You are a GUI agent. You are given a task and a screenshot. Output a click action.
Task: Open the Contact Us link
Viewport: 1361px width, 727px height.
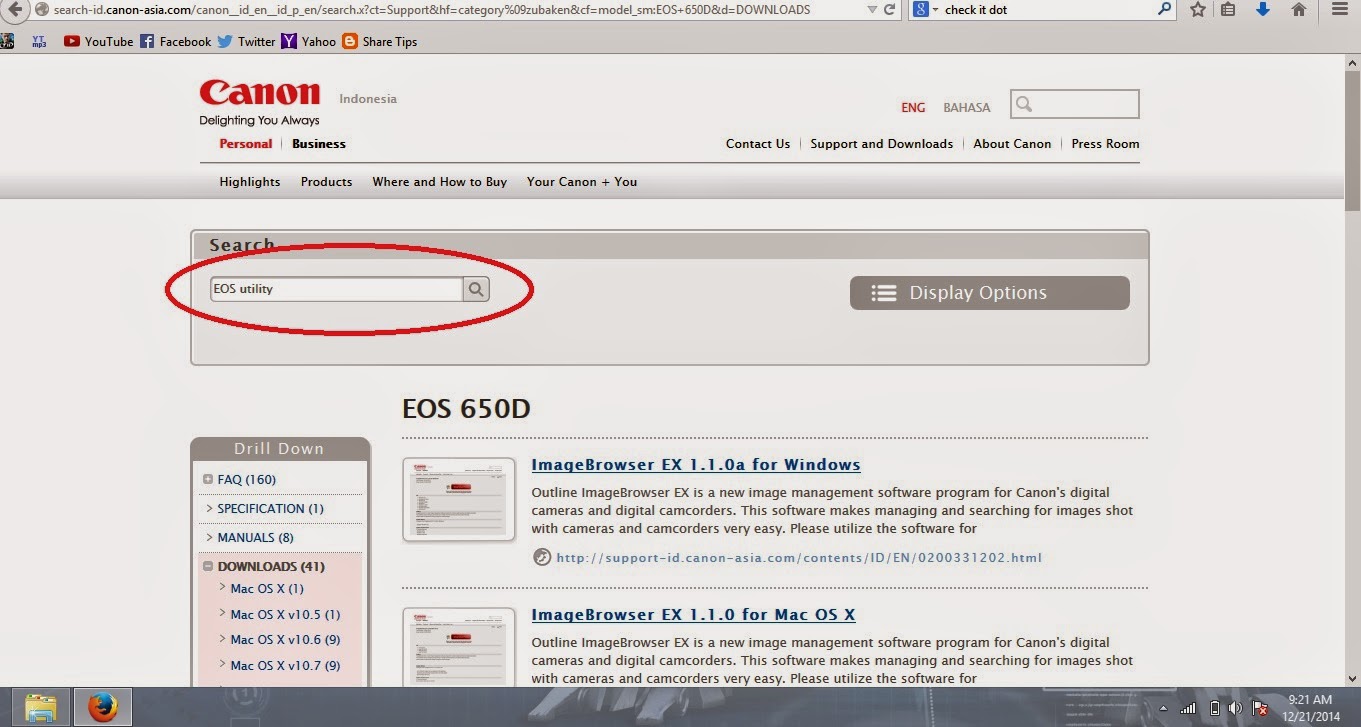[758, 144]
